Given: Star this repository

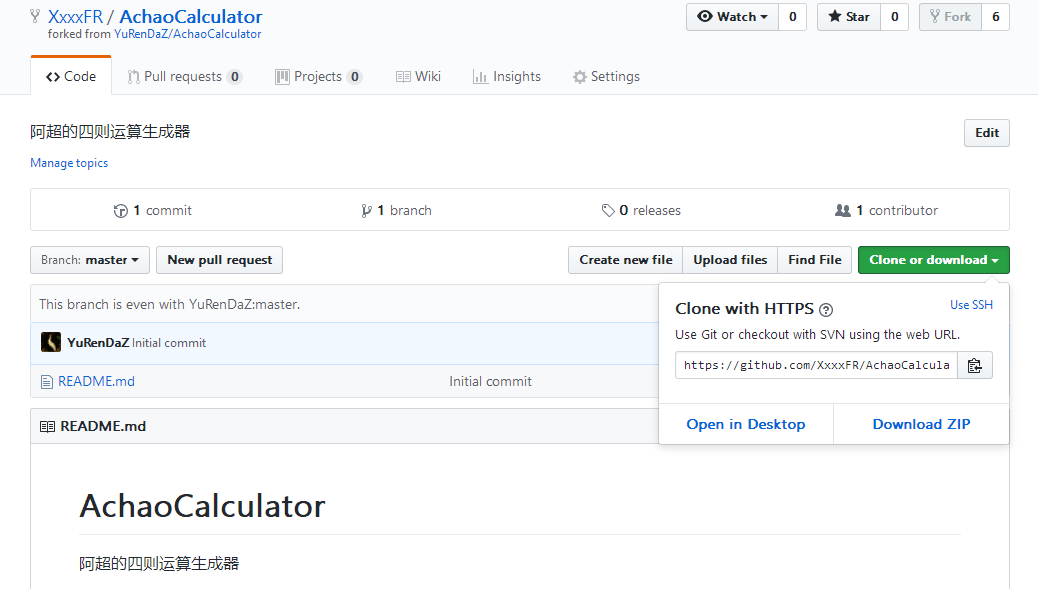Looking at the screenshot, I should coord(849,17).
